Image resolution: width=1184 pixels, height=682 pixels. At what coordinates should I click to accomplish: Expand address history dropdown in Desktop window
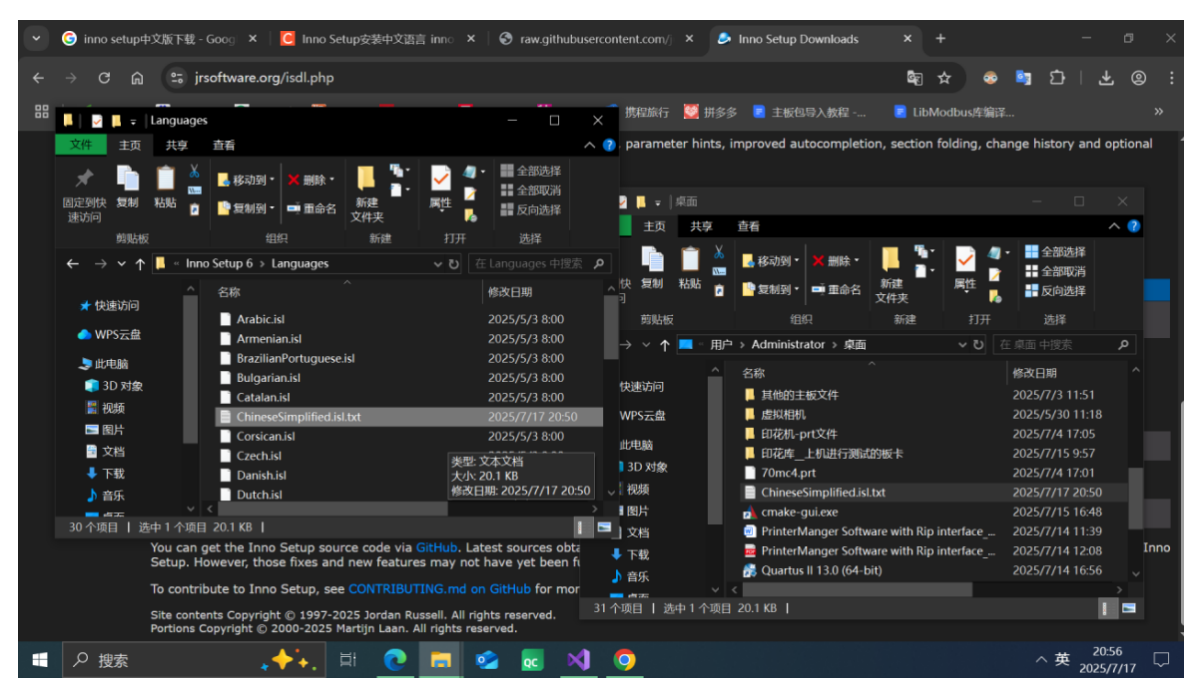(962, 344)
